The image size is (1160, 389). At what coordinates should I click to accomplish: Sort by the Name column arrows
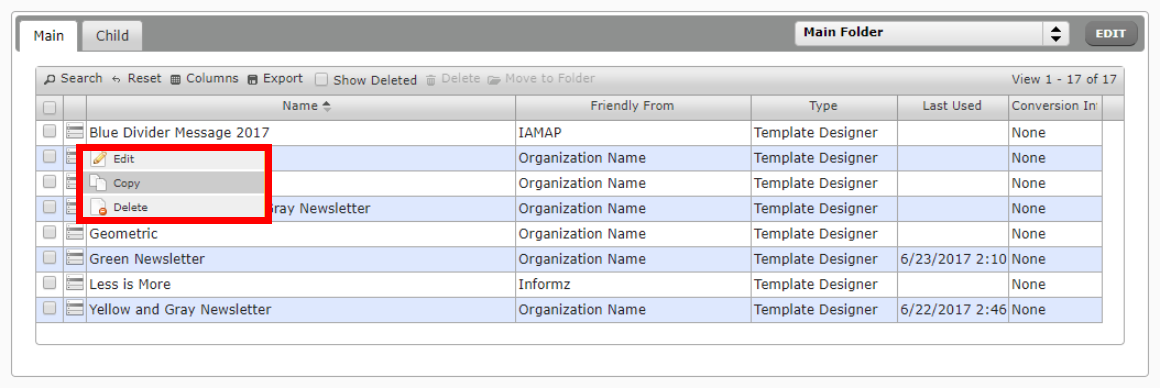pyautogui.click(x=326, y=106)
